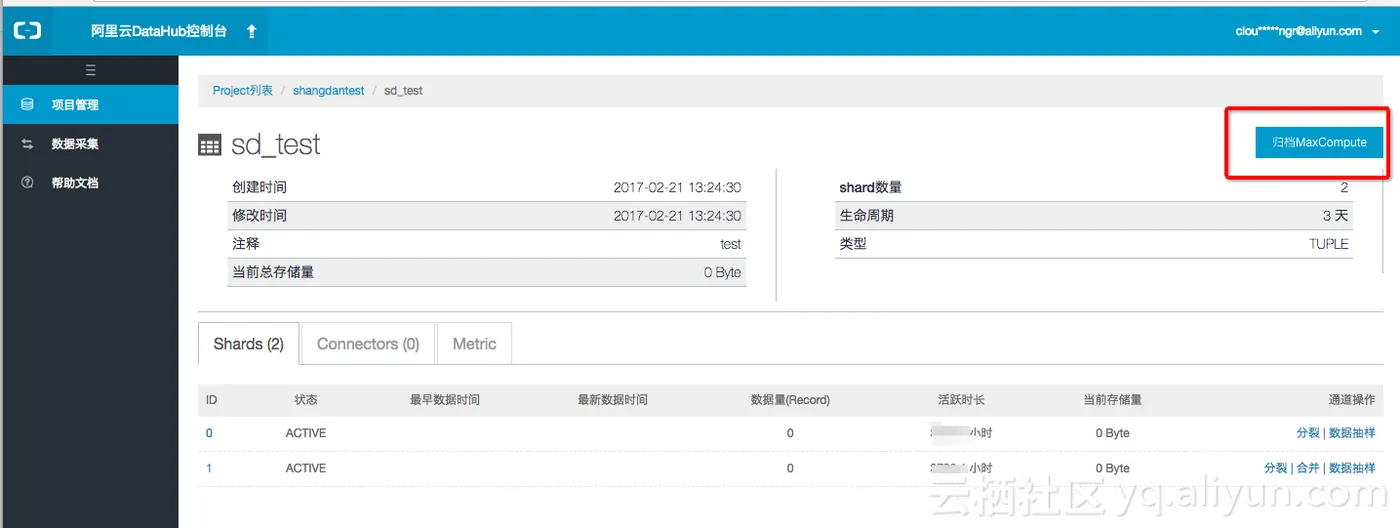Click the shard数量 label
Viewport: 1400px width, 528px height.
(x=870, y=187)
